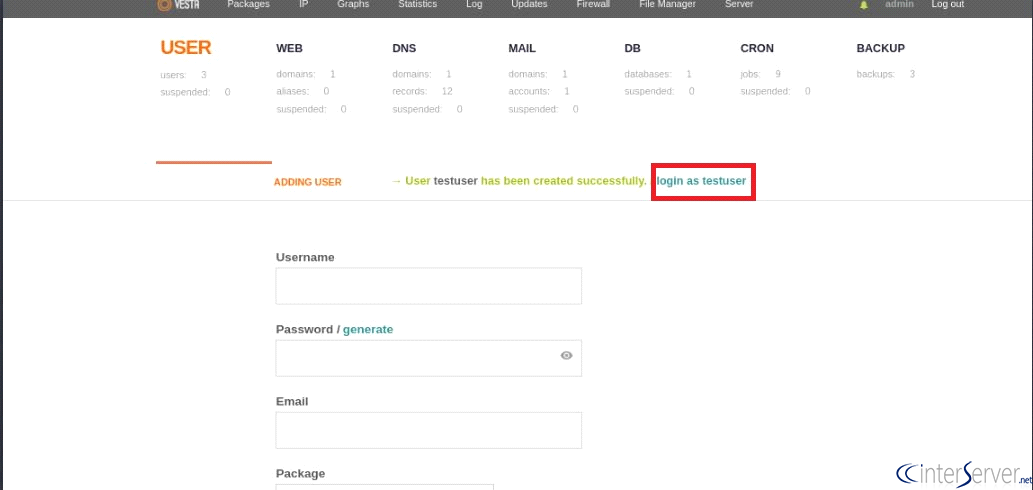Click the testuser name in success message
This screenshot has height=490, width=1033.
click(455, 180)
